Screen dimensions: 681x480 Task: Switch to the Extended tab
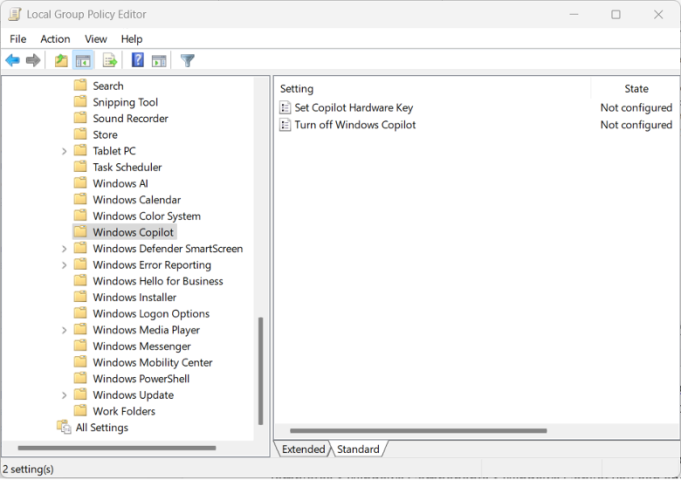pyautogui.click(x=303, y=449)
